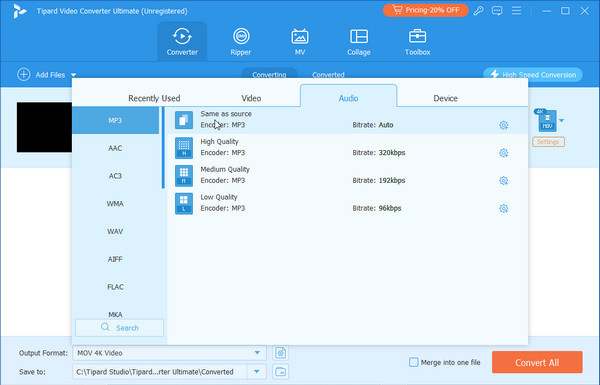Open the Ripper module
The image size is (600, 385).
(241, 42)
